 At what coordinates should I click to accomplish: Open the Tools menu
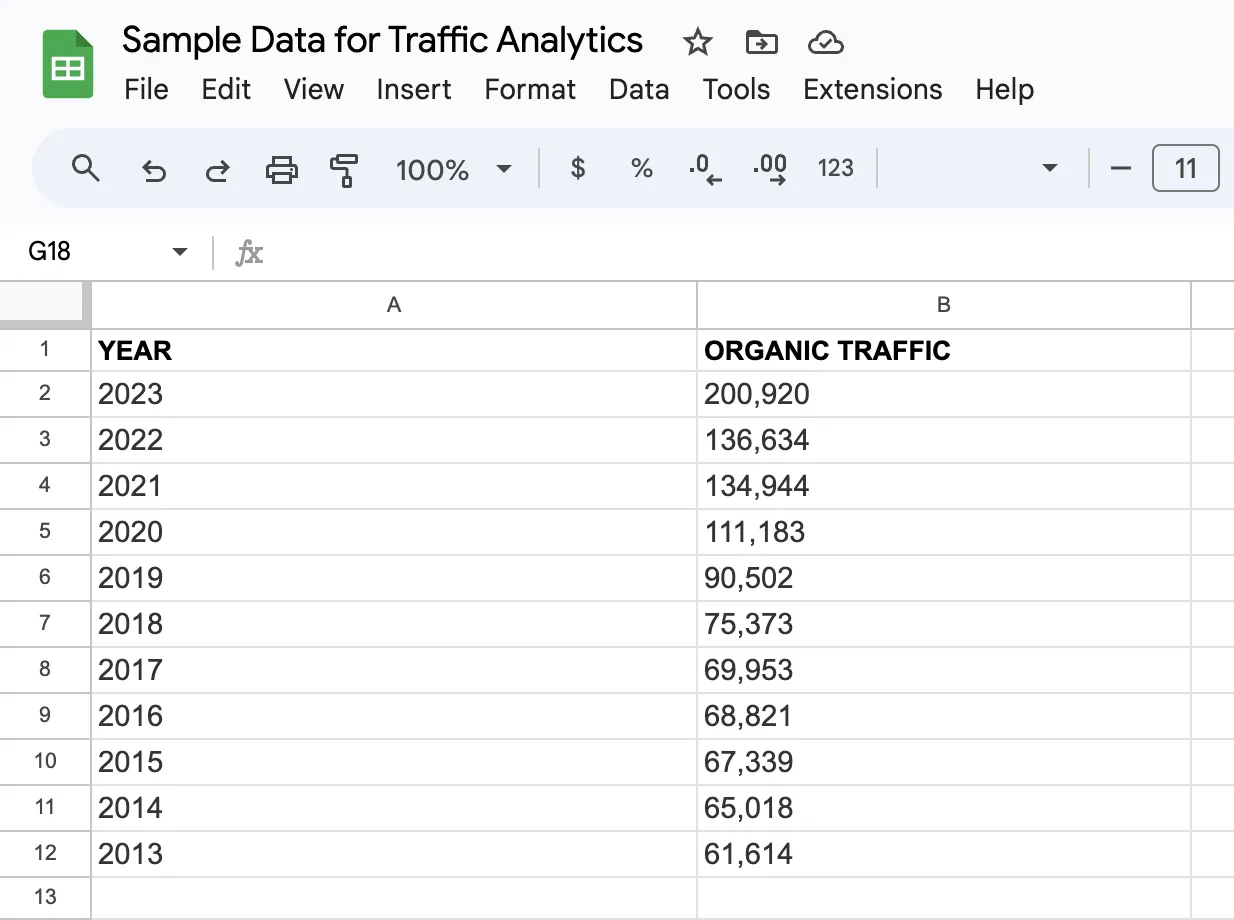736,89
